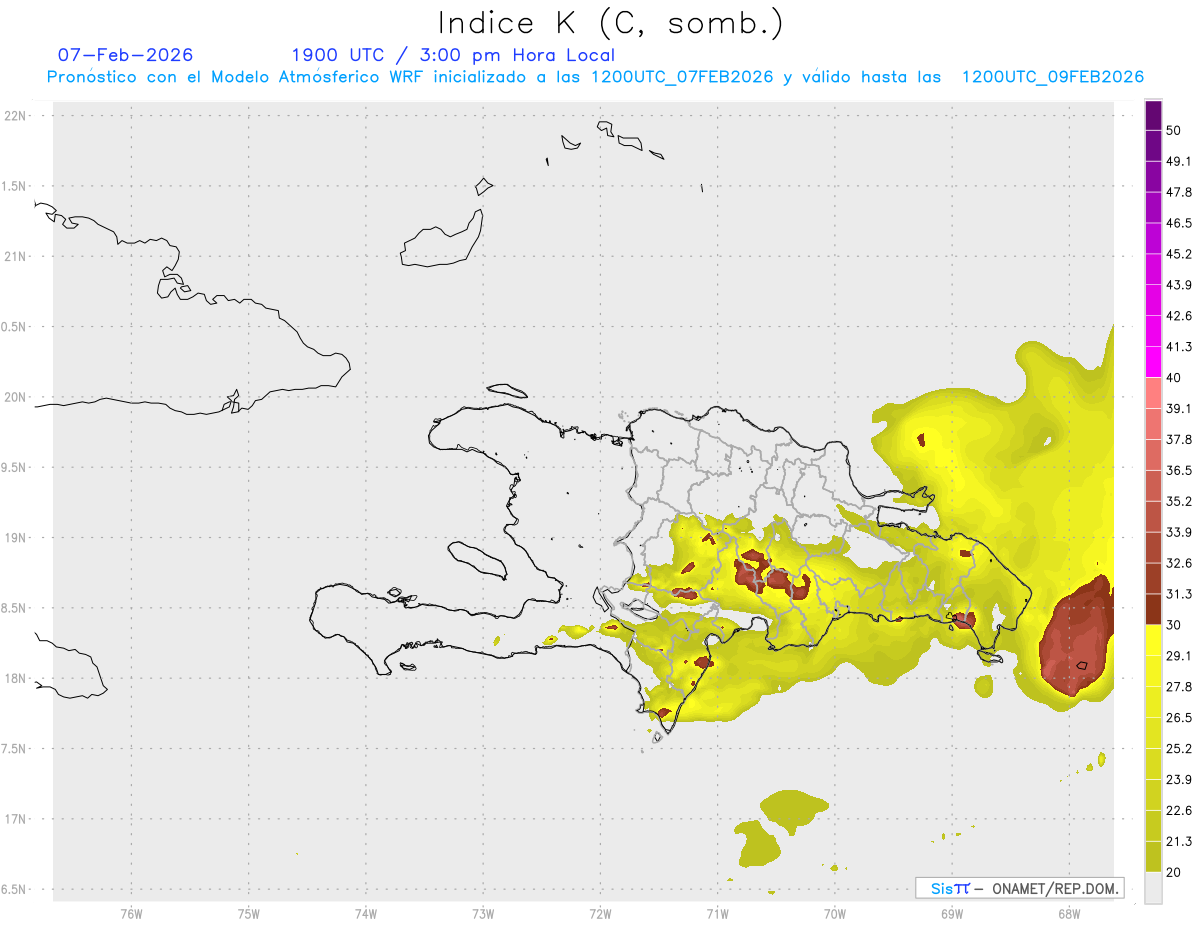Click the "1200UTC_09FEB2026" valid-until time text
The height and width of the screenshot is (927, 1200).
(1053, 77)
